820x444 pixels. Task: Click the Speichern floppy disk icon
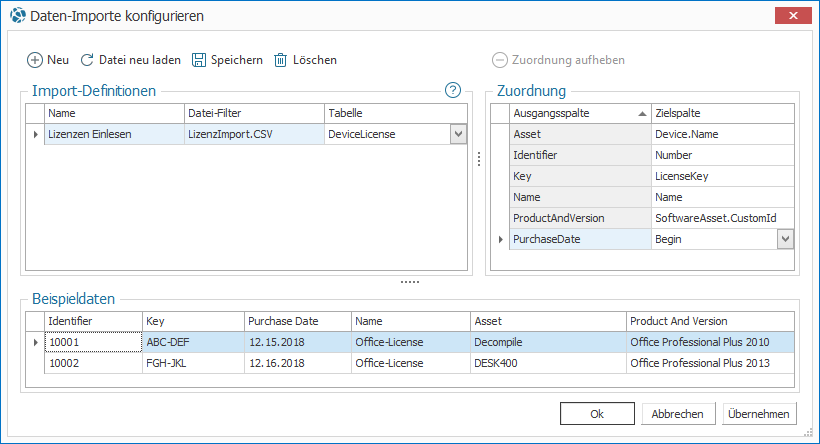click(198, 60)
